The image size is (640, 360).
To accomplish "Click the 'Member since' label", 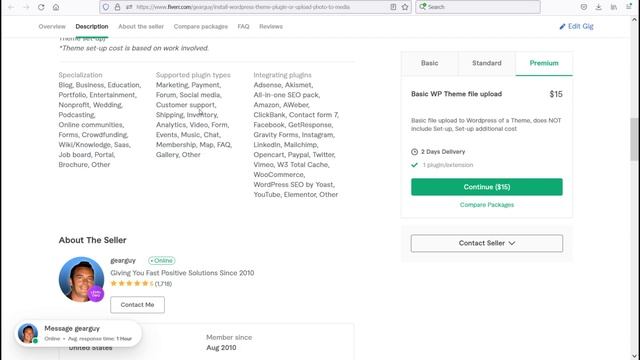I will tap(229, 338).
